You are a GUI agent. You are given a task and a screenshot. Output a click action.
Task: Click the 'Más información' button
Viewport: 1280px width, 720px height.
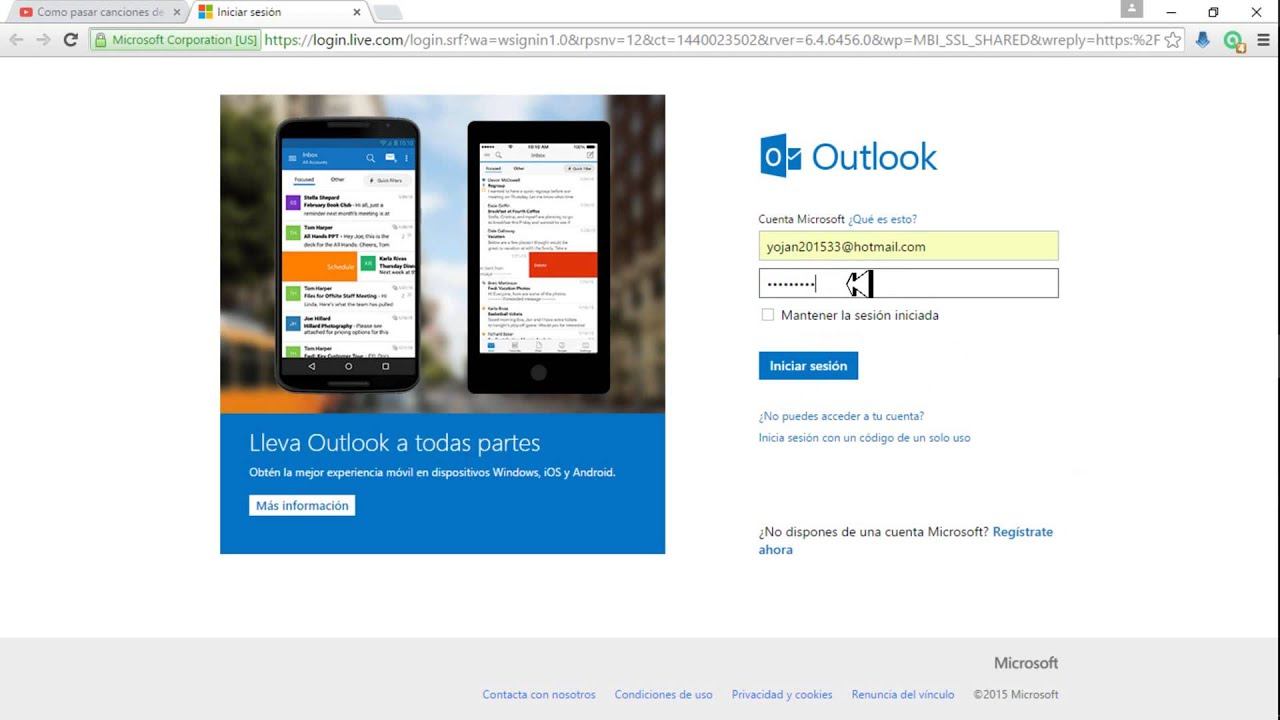pos(302,506)
